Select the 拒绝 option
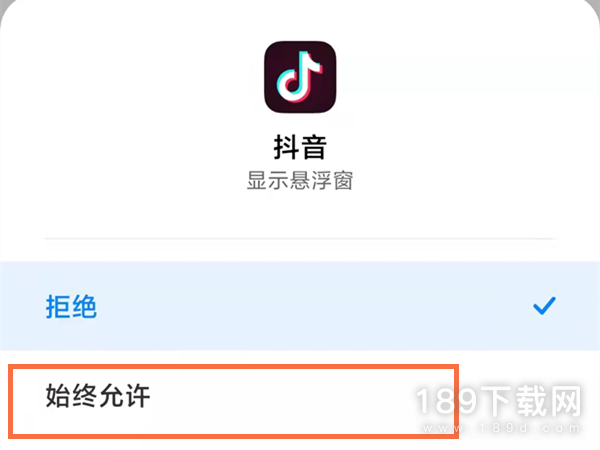The width and height of the screenshot is (600, 450). click(x=300, y=306)
